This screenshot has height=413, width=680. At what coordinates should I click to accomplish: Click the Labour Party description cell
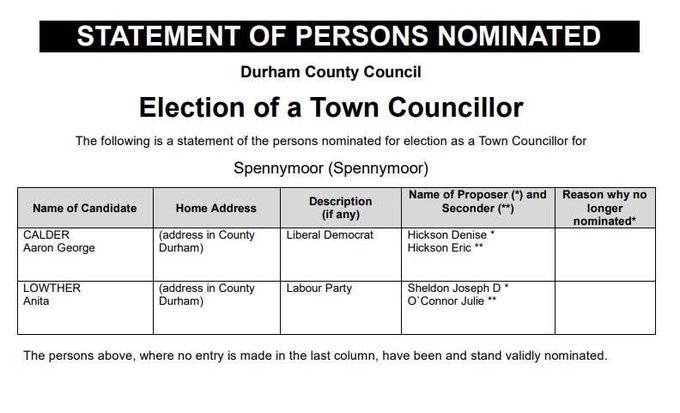(x=319, y=288)
